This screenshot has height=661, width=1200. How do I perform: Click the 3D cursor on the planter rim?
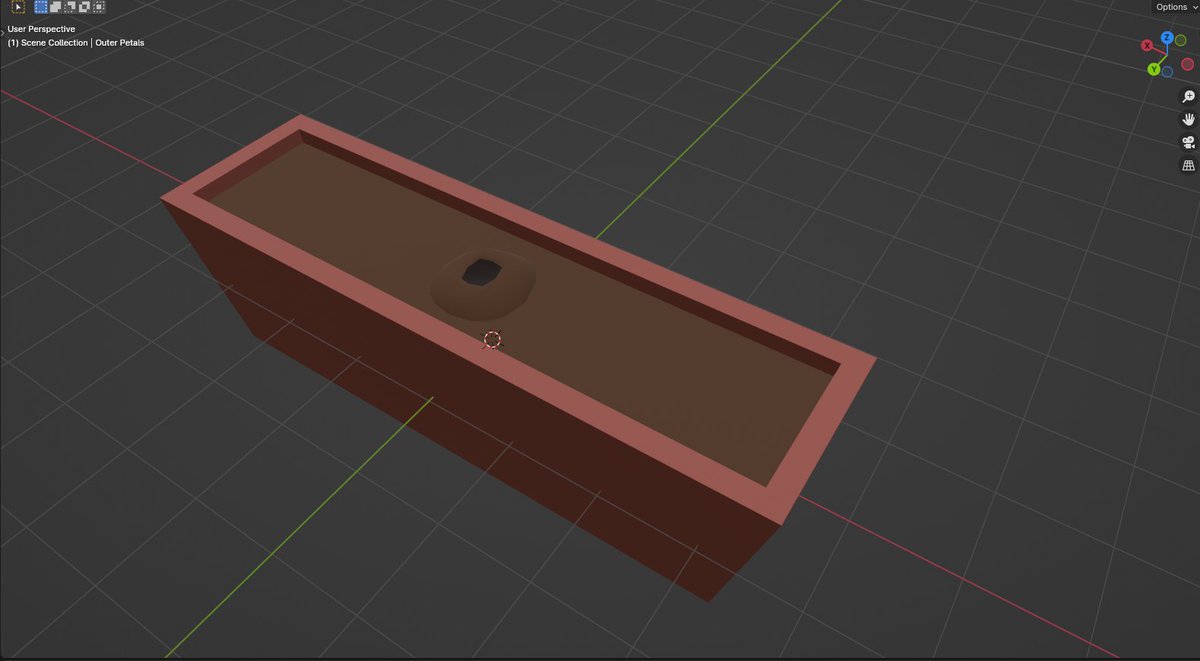click(x=492, y=339)
